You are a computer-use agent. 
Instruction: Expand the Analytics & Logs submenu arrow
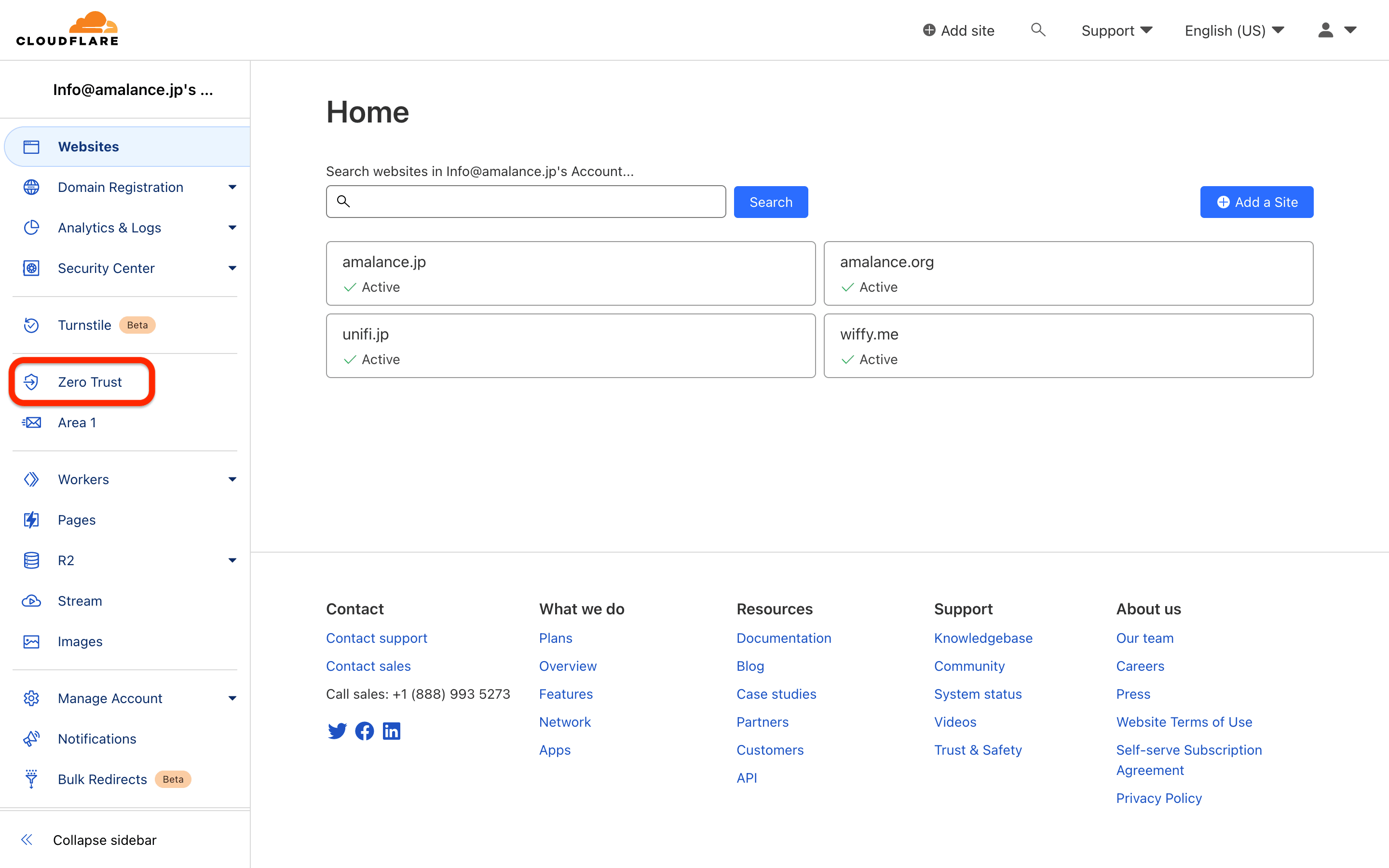(x=232, y=227)
